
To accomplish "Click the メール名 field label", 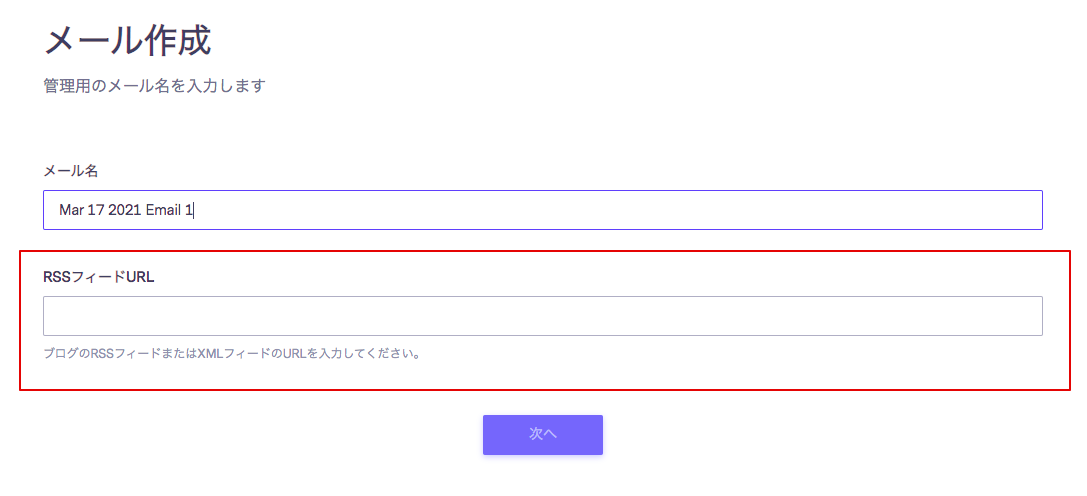I will click(x=71, y=171).
